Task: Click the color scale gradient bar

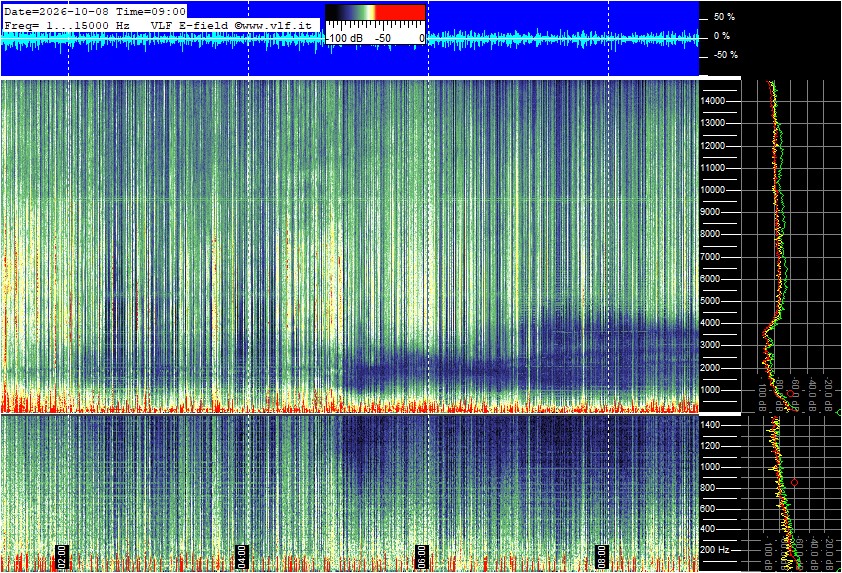Action: tap(375, 12)
